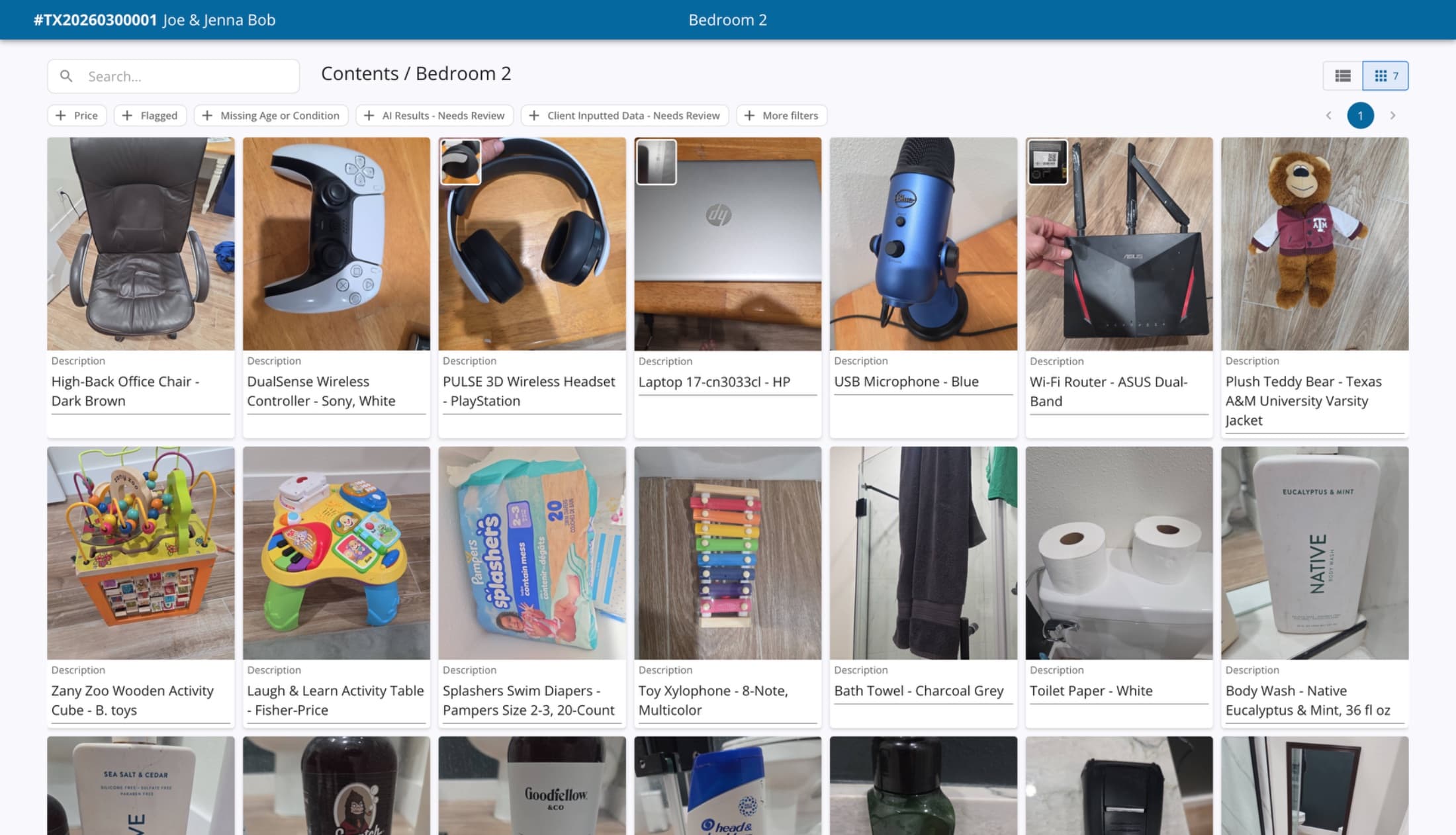Edit description Toilet Paper - White
Screen dimensions: 1456x835
click(1119, 691)
